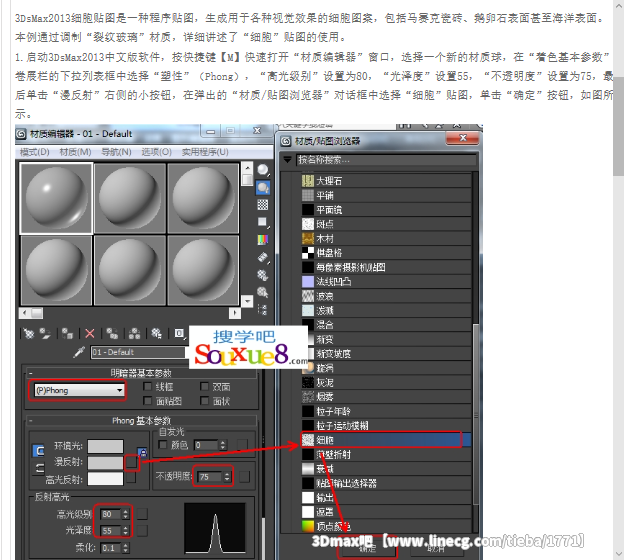Select the first material sample sphere
This screenshot has height=560, width=624.
pyautogui.click(x=56, y=198)
